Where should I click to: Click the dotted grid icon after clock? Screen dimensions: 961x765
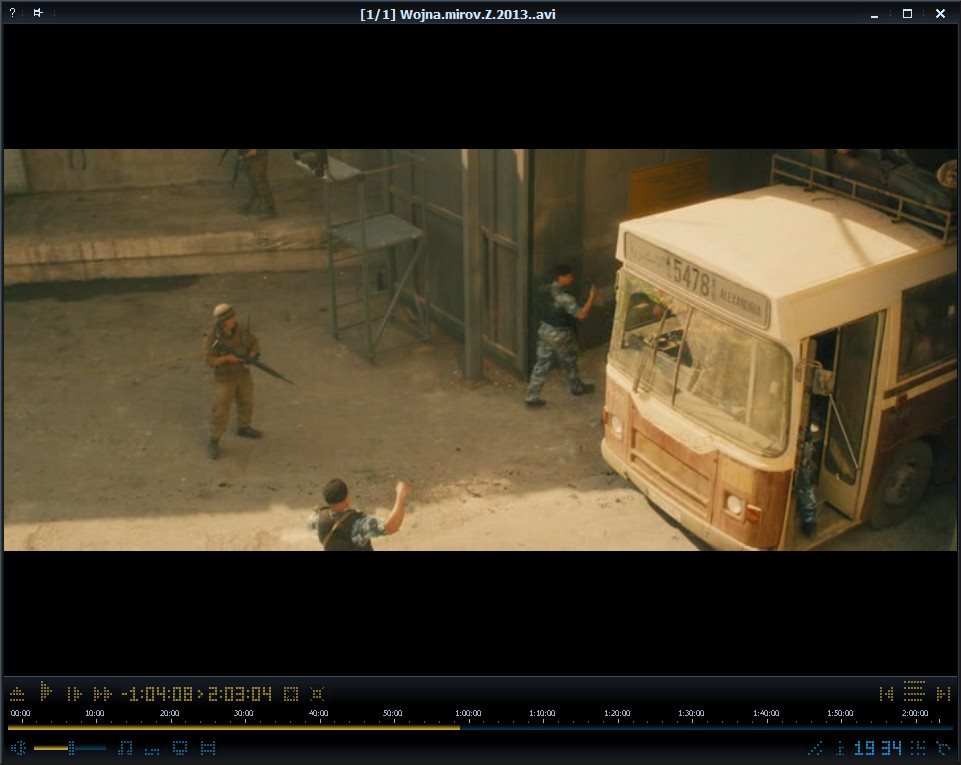(917, 748)
